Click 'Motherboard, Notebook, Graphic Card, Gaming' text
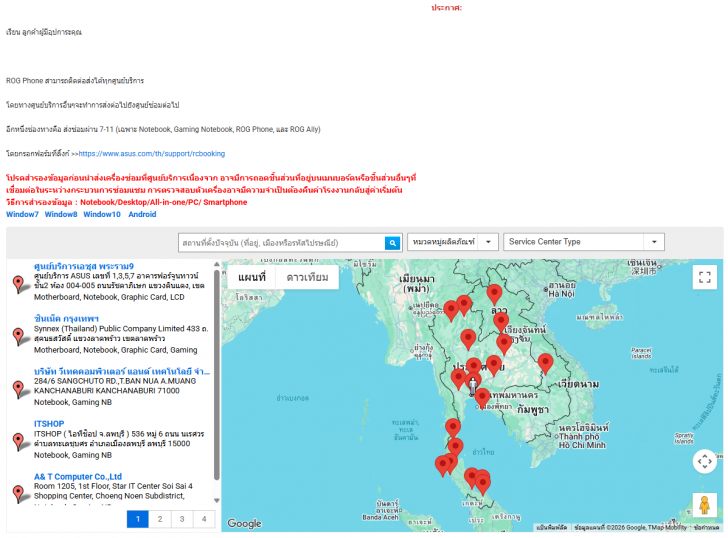728x538 pixels. (x=116, y=350)
